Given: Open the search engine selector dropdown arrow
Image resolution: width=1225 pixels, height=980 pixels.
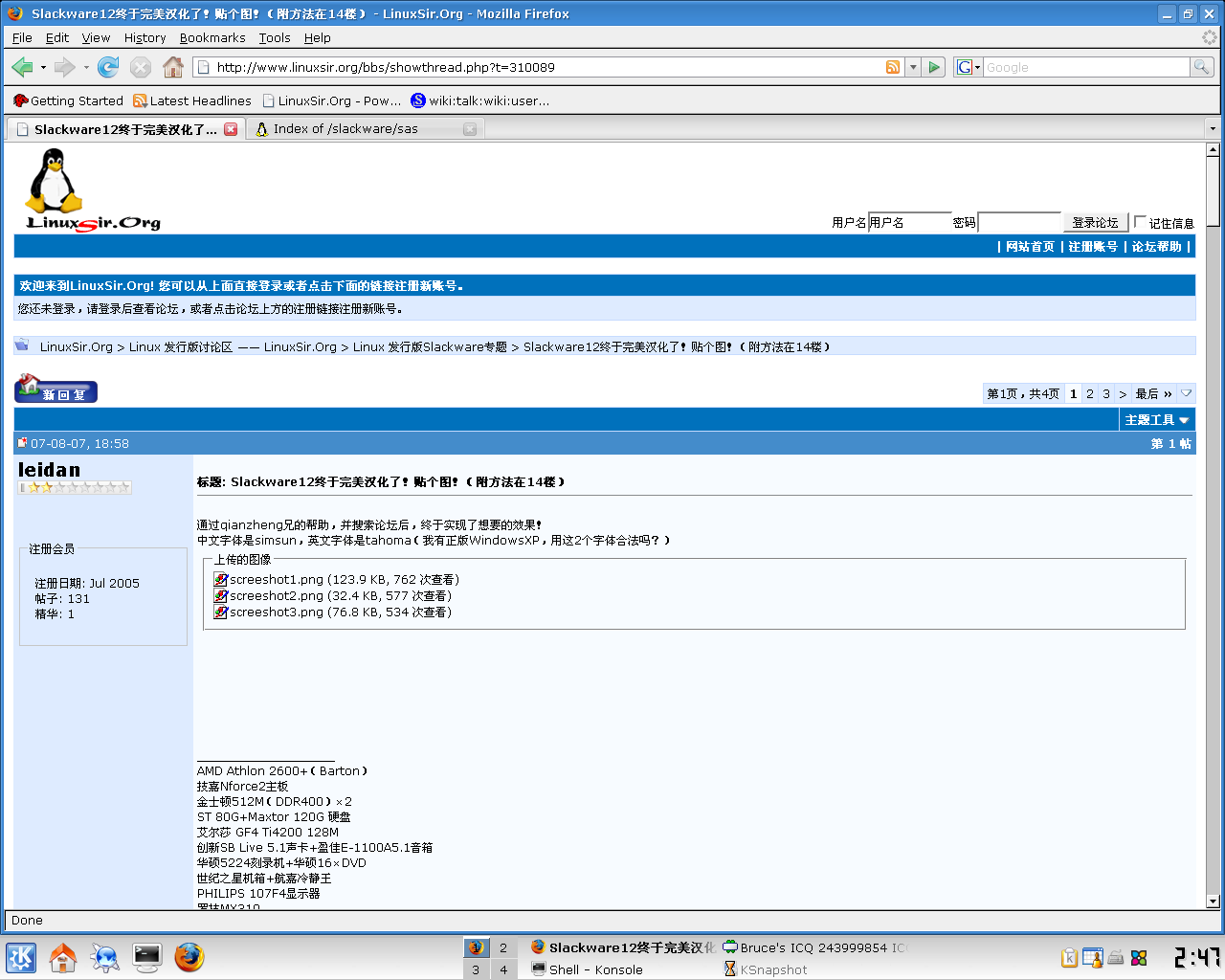Looking at the screenshot, I should coord(977,68).
